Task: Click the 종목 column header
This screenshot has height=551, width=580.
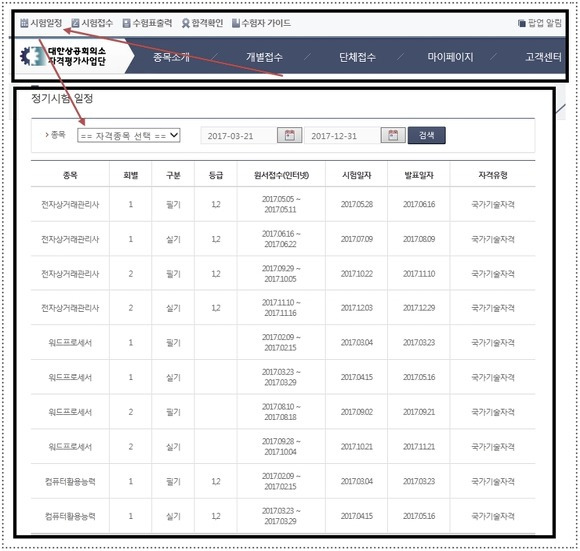Action: [x=70, y=175]
